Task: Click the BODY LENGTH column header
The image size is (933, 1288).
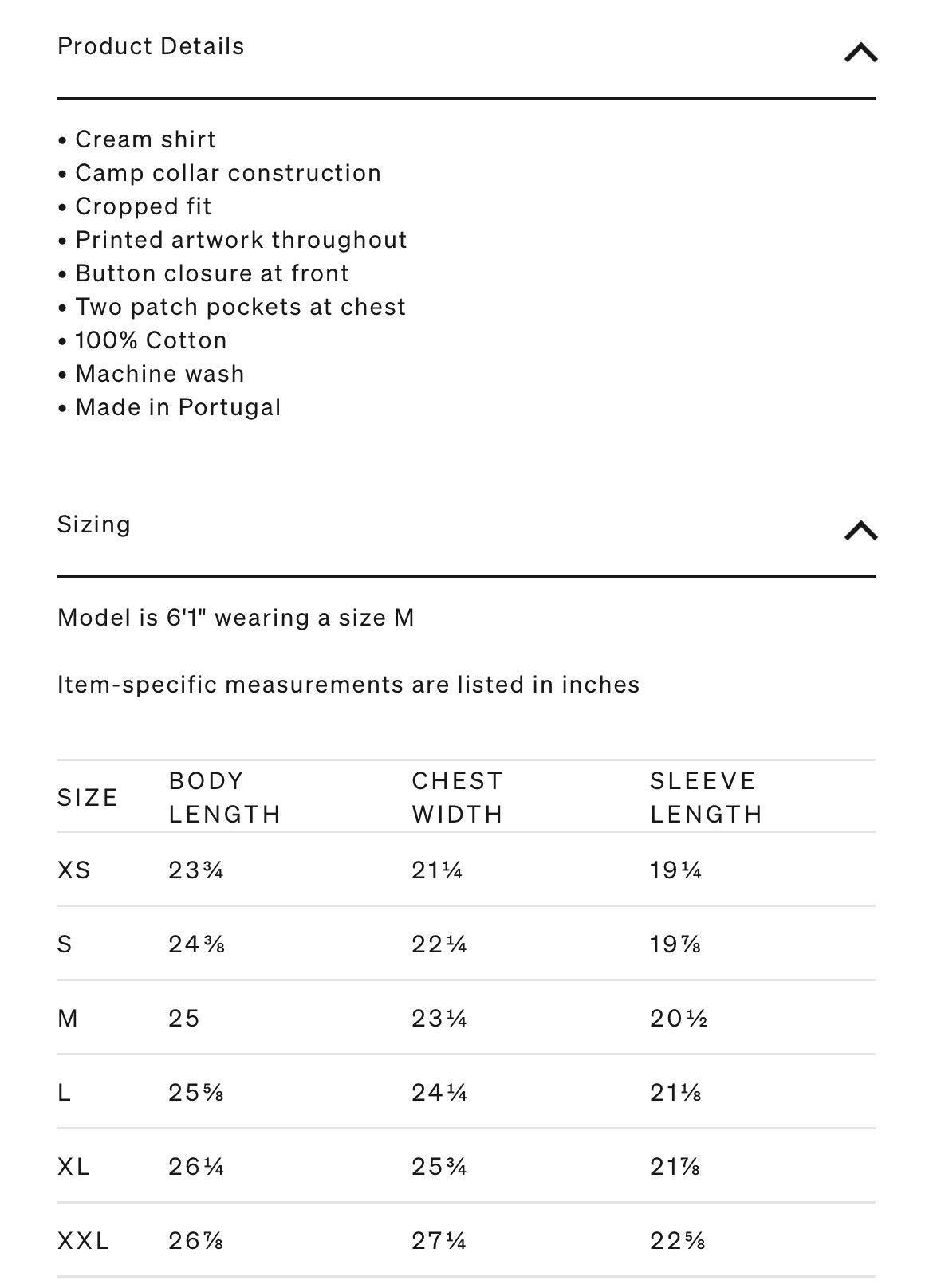Action: click(225, 797)
